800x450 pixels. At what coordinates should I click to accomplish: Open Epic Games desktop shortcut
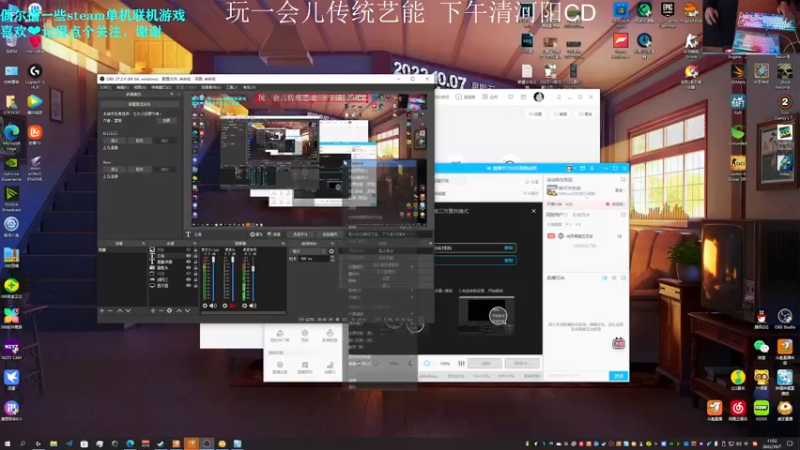(x=667, y=13)
